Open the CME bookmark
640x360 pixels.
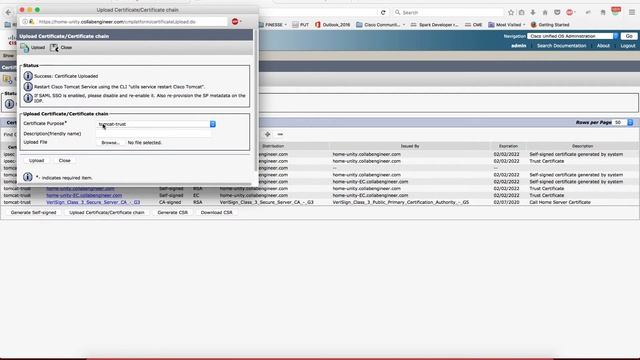[473, 25]
